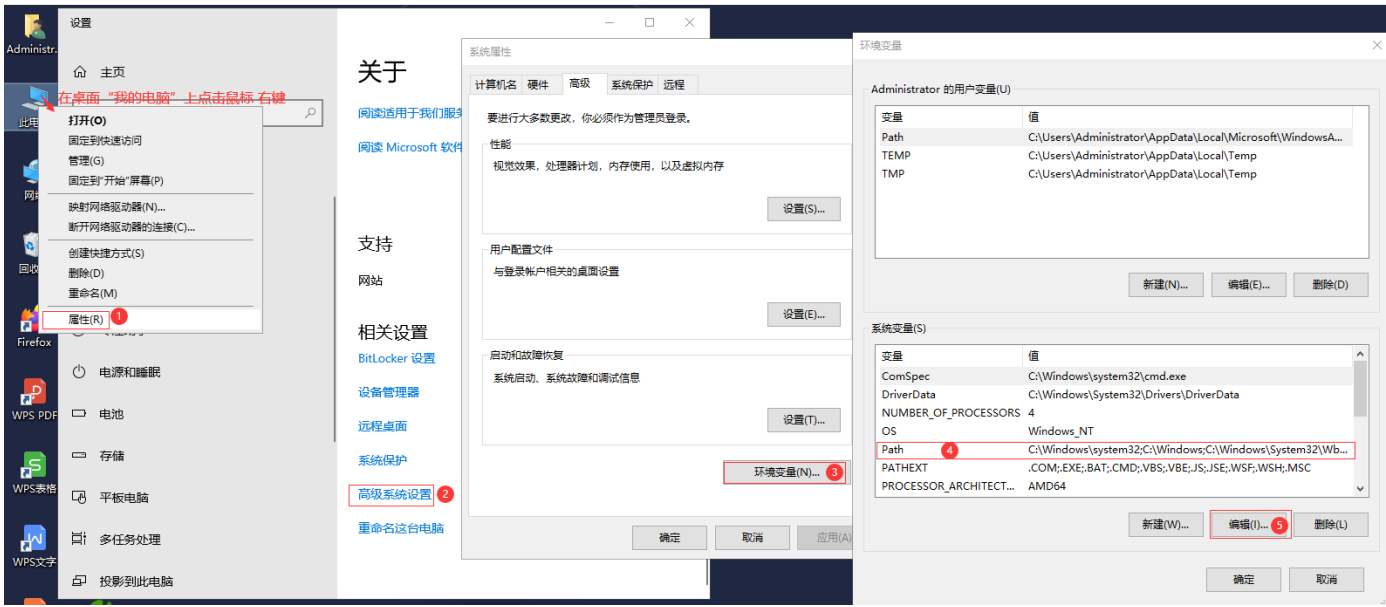Click 新建(W) under system variables
The height and width of the screenshot is (607, 1386).
coord(1166,524)
